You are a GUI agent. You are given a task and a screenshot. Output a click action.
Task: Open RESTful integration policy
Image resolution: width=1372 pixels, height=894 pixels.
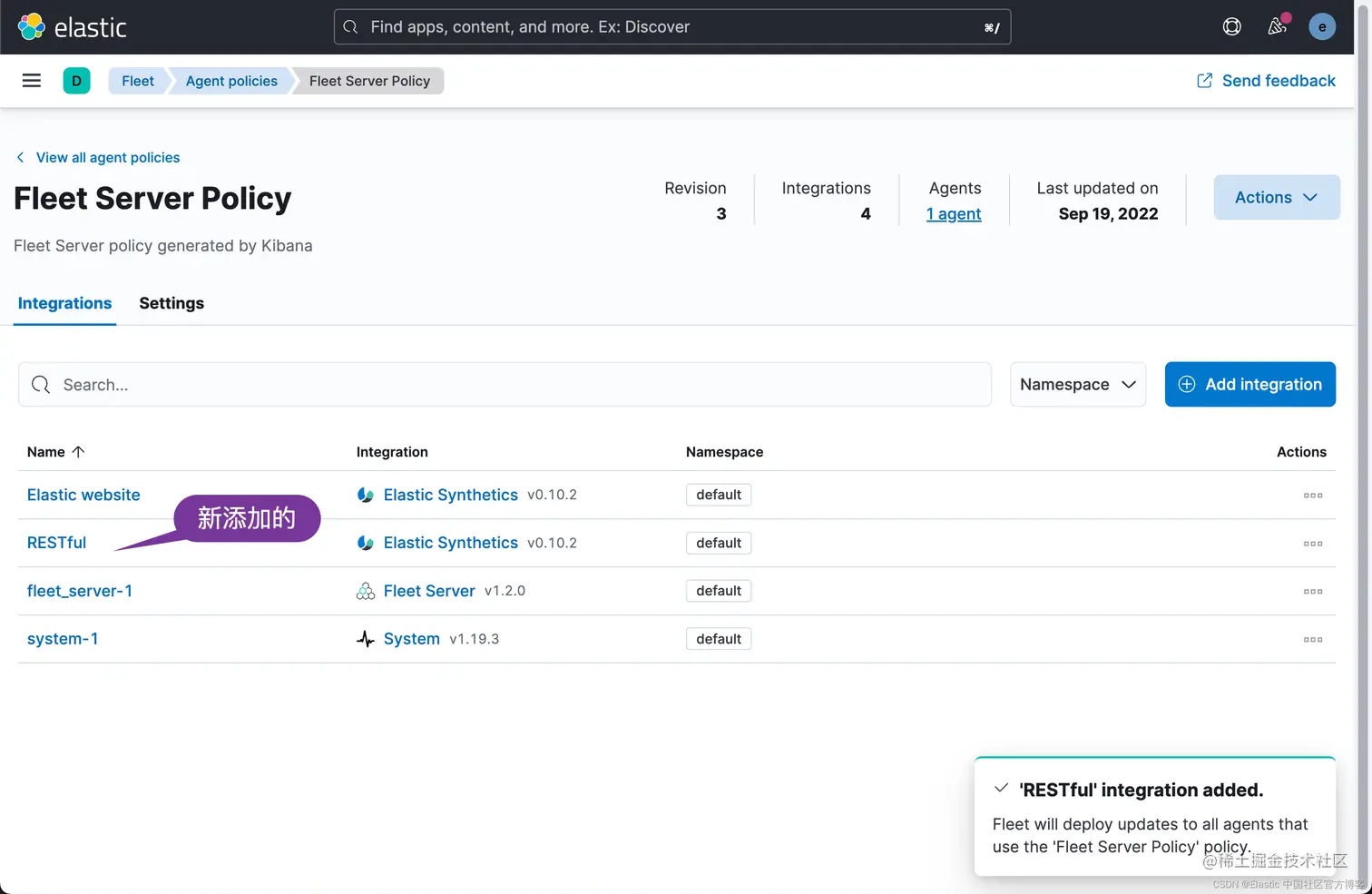(x=56, y=543)
